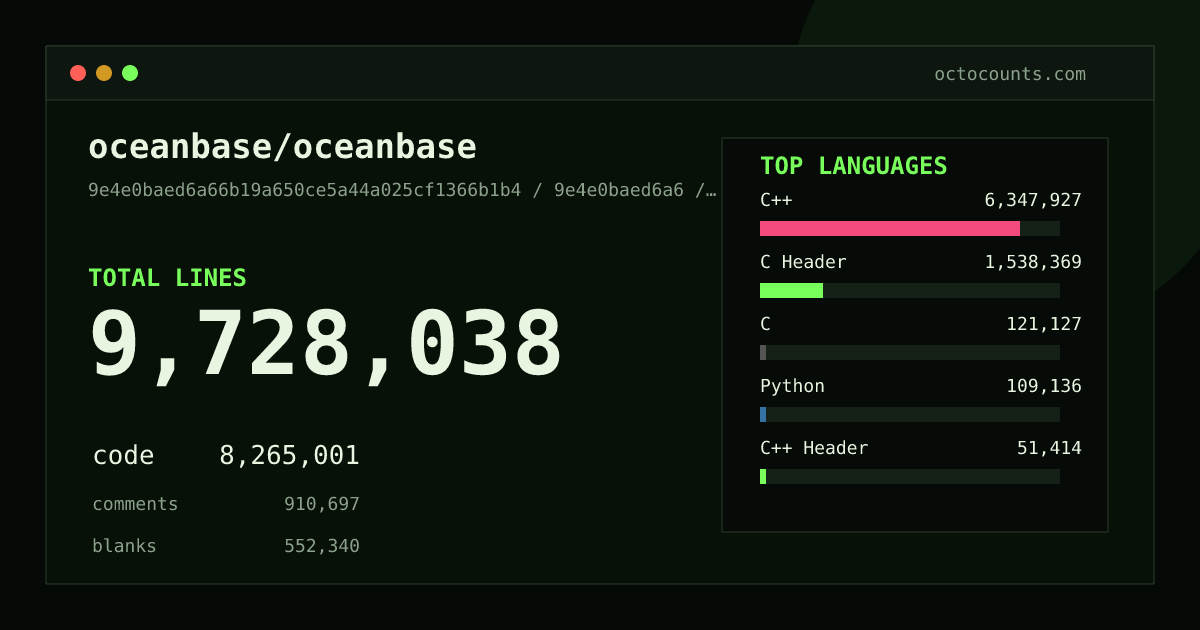Click the C count 121,127
Viewport: 1200px width, 630px height.
(1044, 324)
